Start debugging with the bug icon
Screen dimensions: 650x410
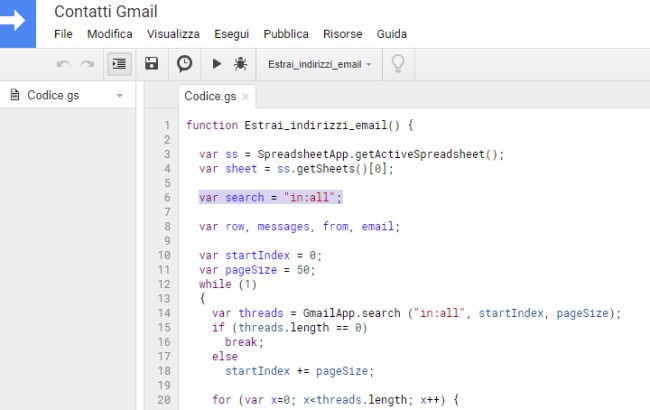pyautogui.click(x=240, y=64)
